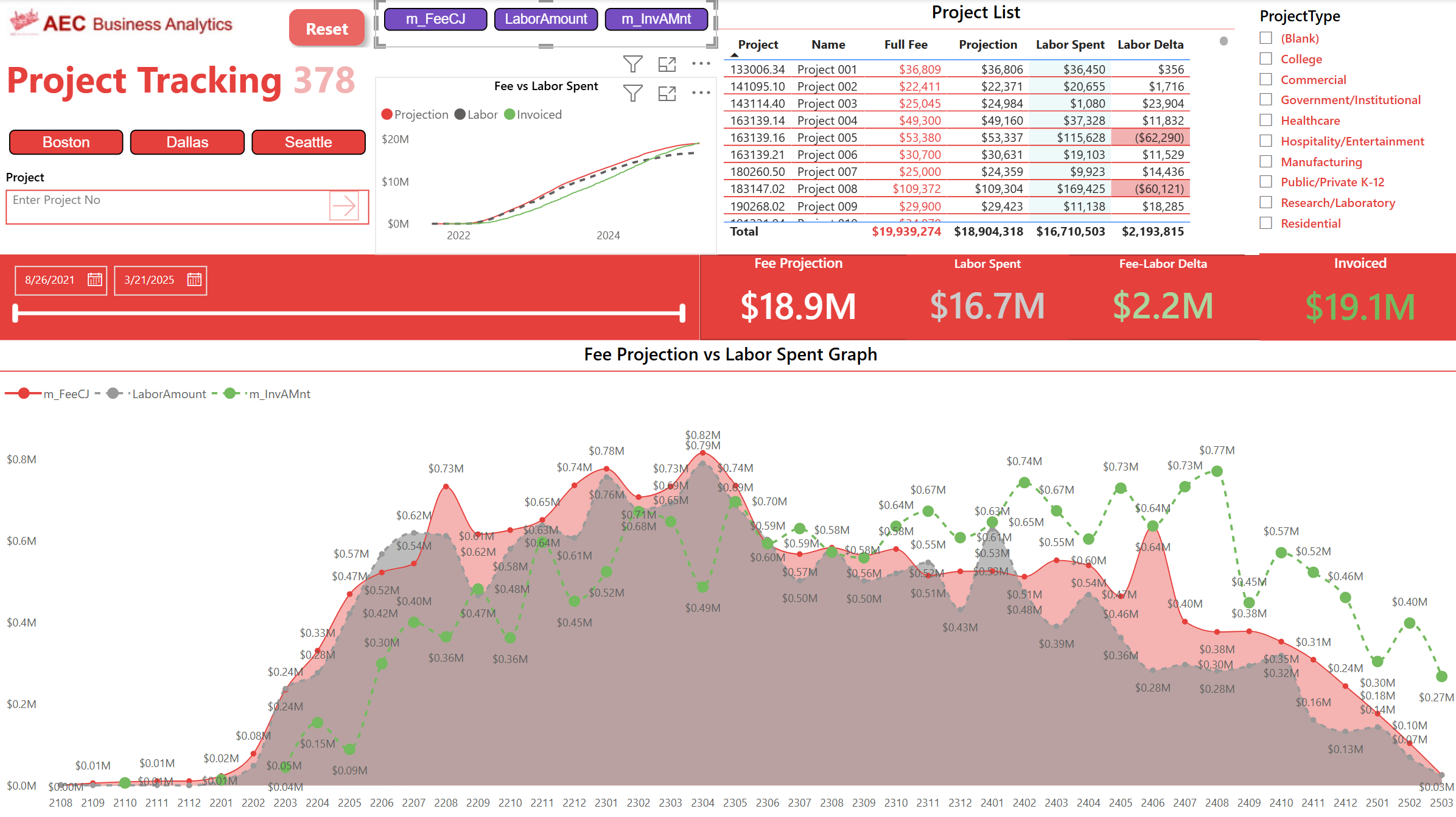Screen dimensions: 1456x817
Task: Click the upper focus mode expand icon
Action: (667, 64)
